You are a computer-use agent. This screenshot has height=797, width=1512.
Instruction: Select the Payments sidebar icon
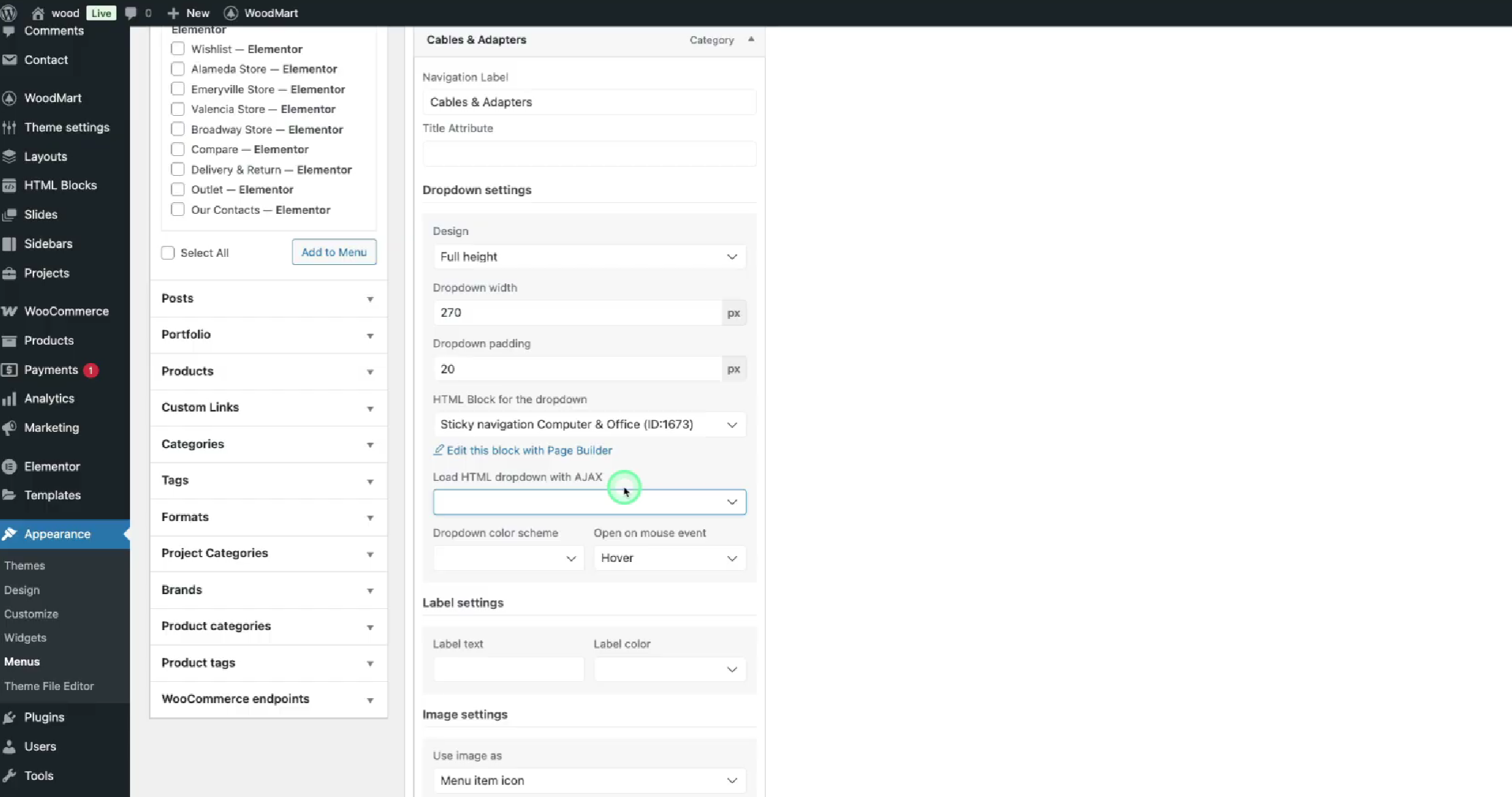(10, 369)
